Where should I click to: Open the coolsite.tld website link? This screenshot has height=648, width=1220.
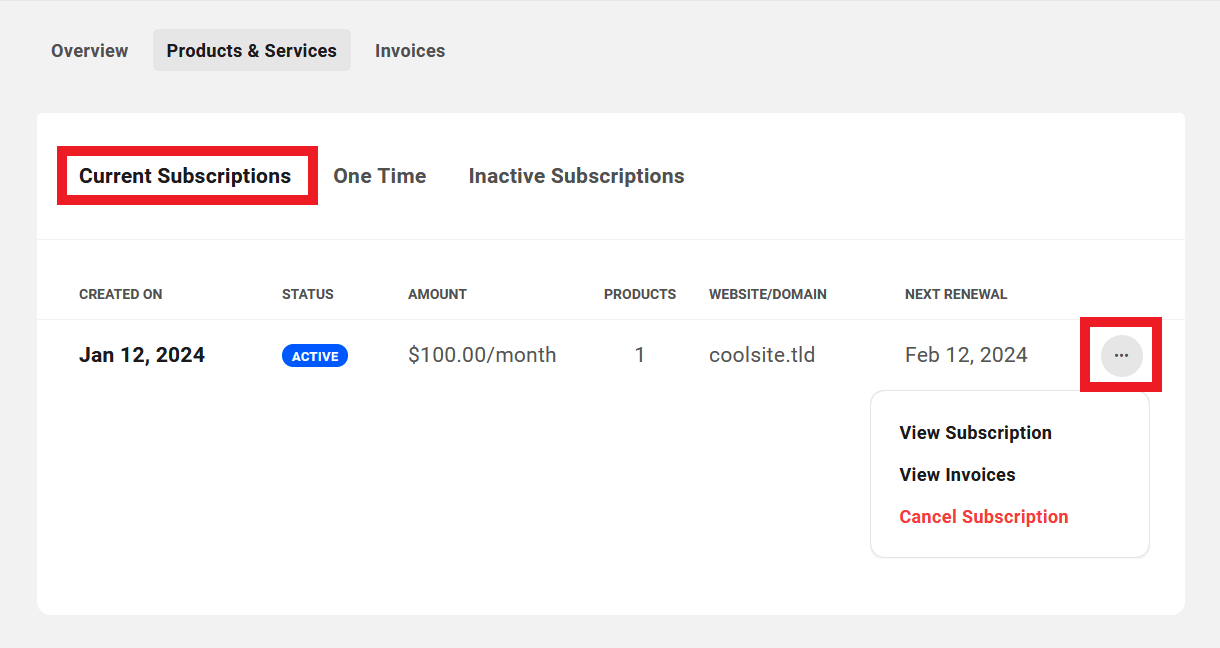coord(762,354)
